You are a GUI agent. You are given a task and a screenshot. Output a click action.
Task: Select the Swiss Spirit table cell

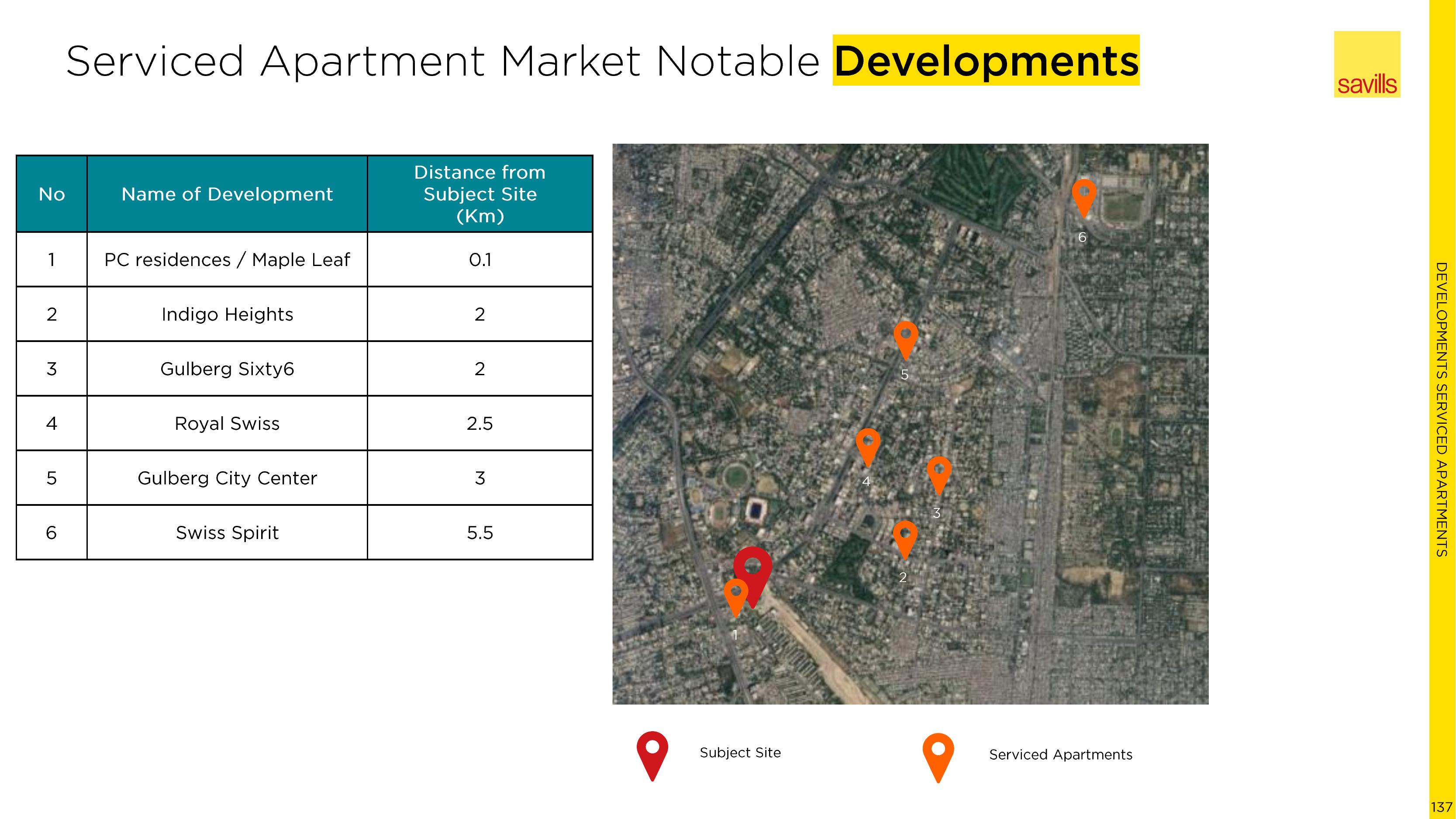point(227,532)
